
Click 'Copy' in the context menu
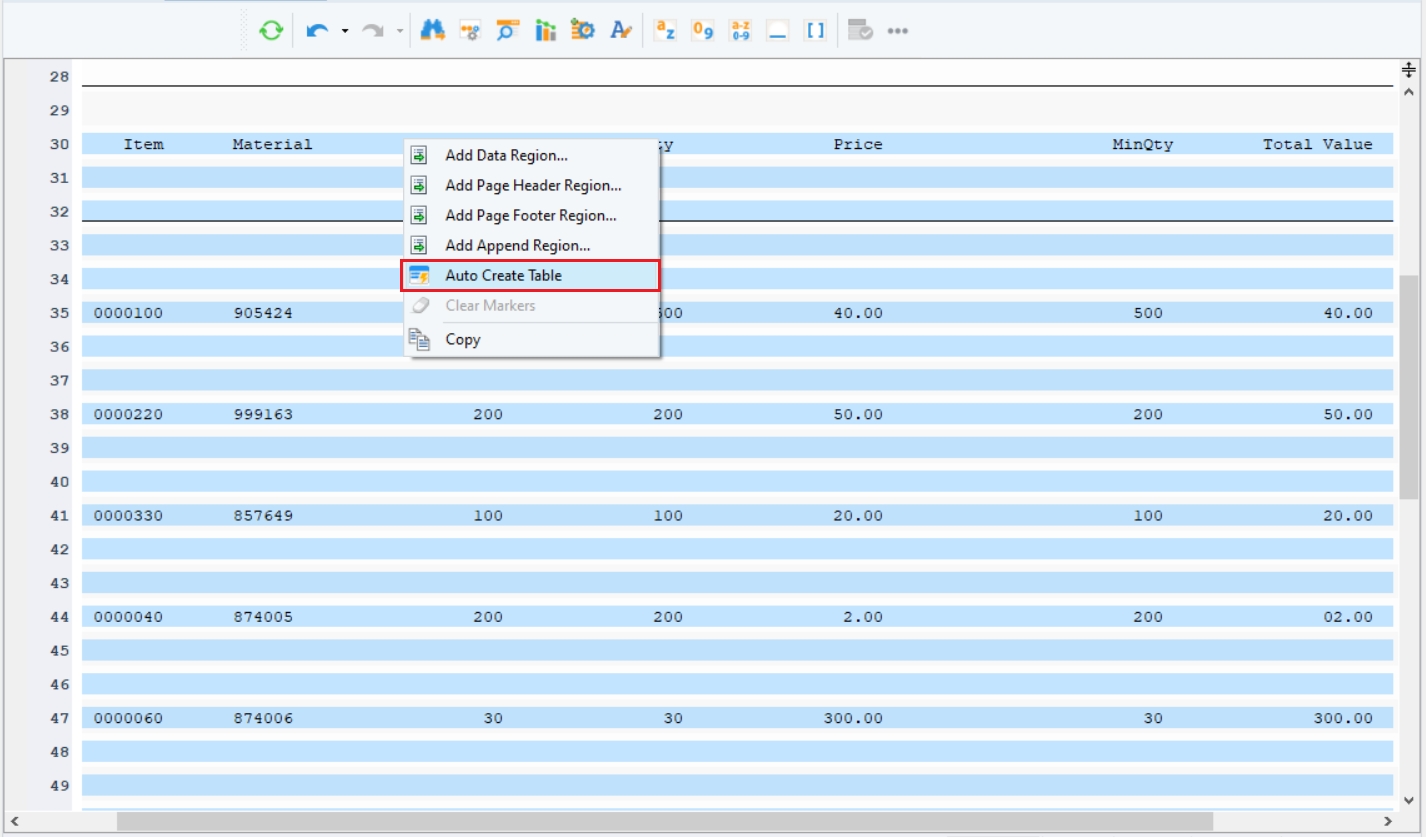[x=462, y=339]
